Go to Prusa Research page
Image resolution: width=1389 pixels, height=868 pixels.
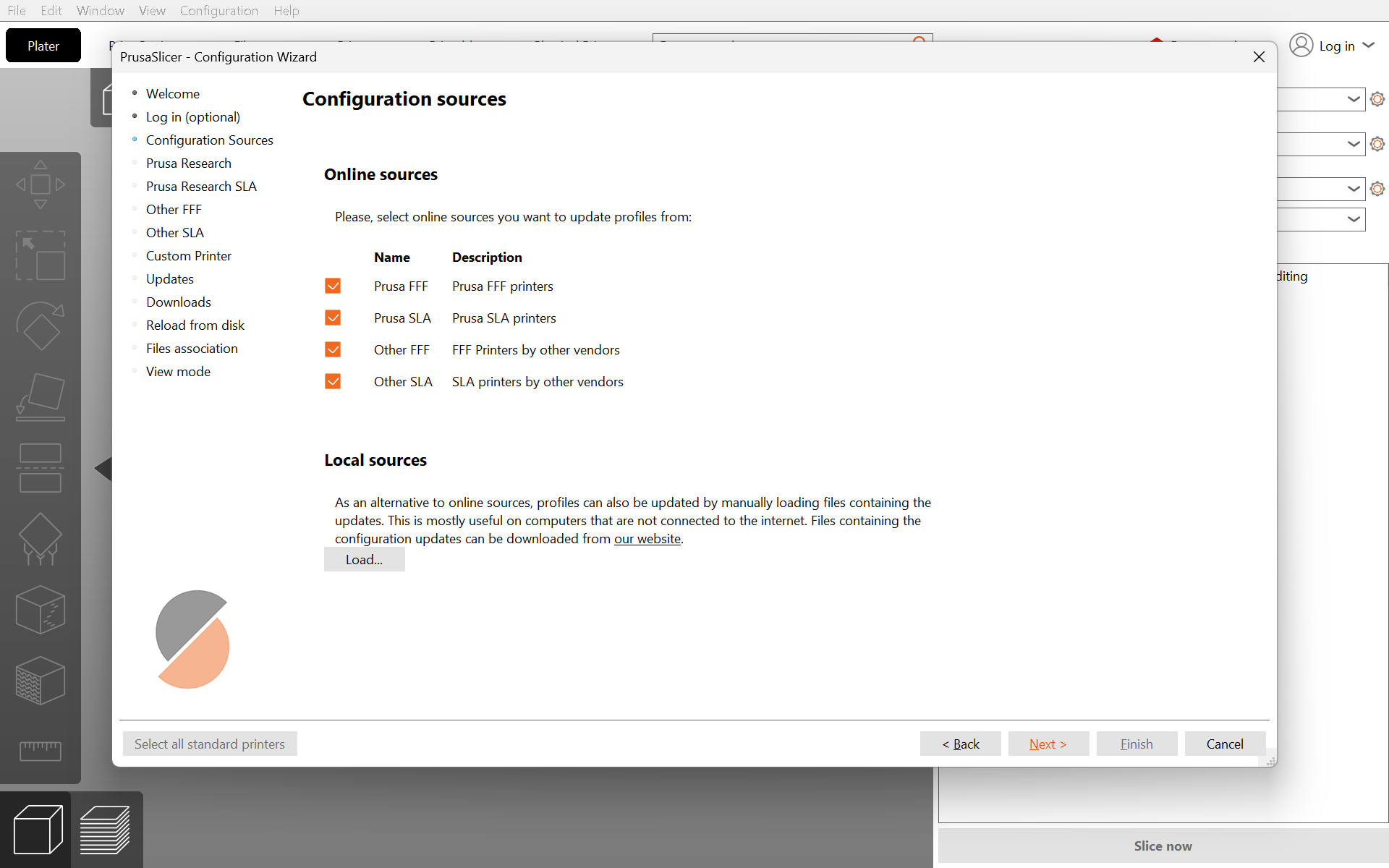[189, 163]
